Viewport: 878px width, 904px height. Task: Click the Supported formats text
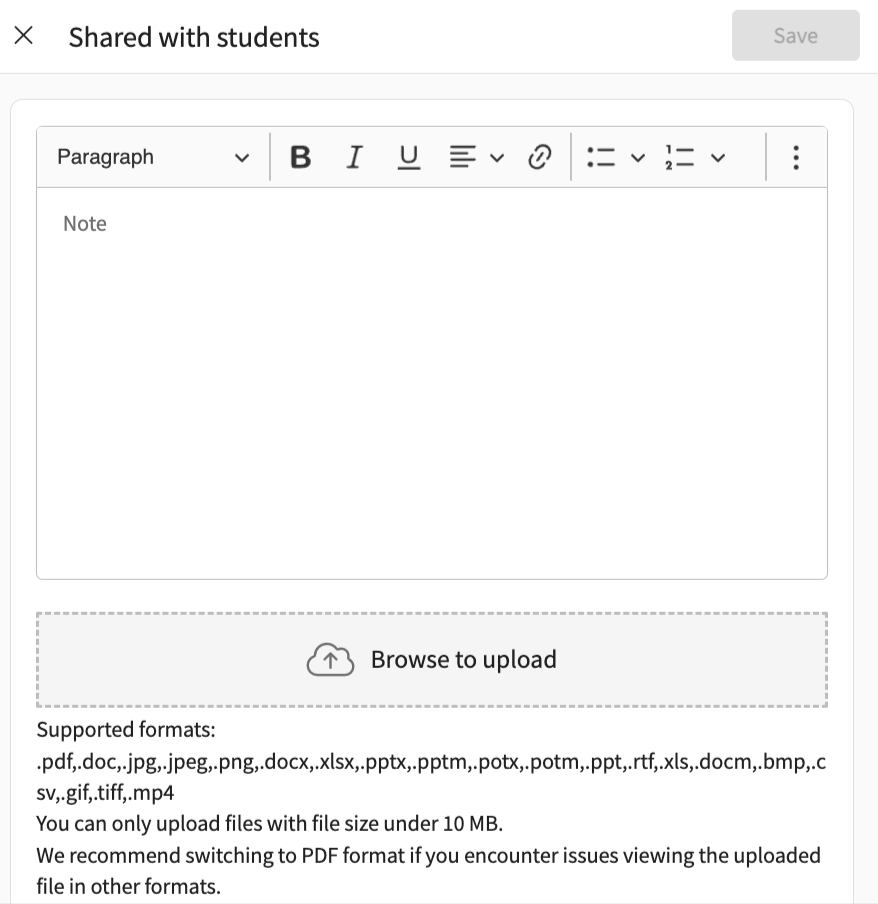coord(126,729)
